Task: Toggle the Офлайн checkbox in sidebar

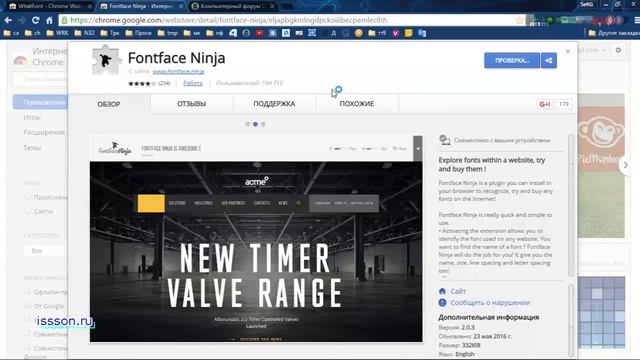Action: [28, 291]
